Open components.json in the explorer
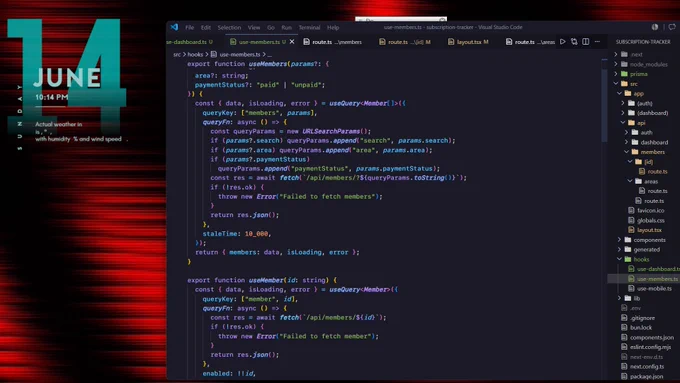Image resolution: width=680 pixels, height=383 pixels. tap(644, 337)
